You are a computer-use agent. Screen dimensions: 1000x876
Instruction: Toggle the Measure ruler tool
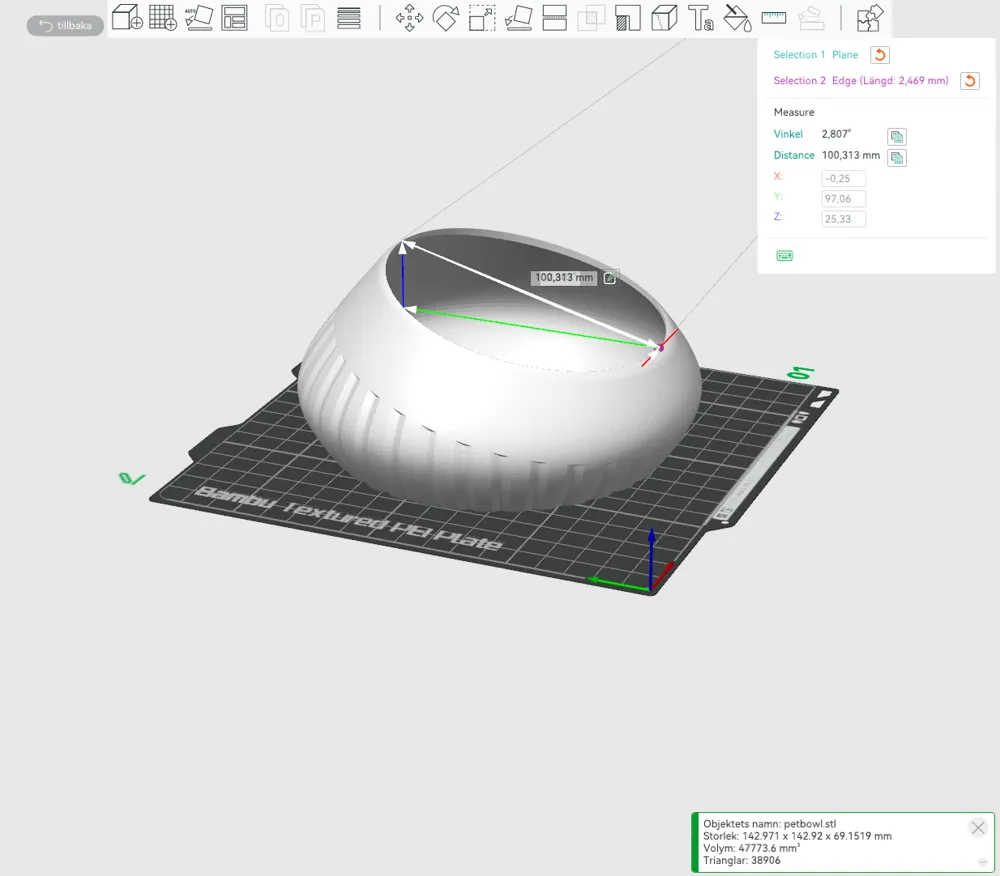(774, 18)
